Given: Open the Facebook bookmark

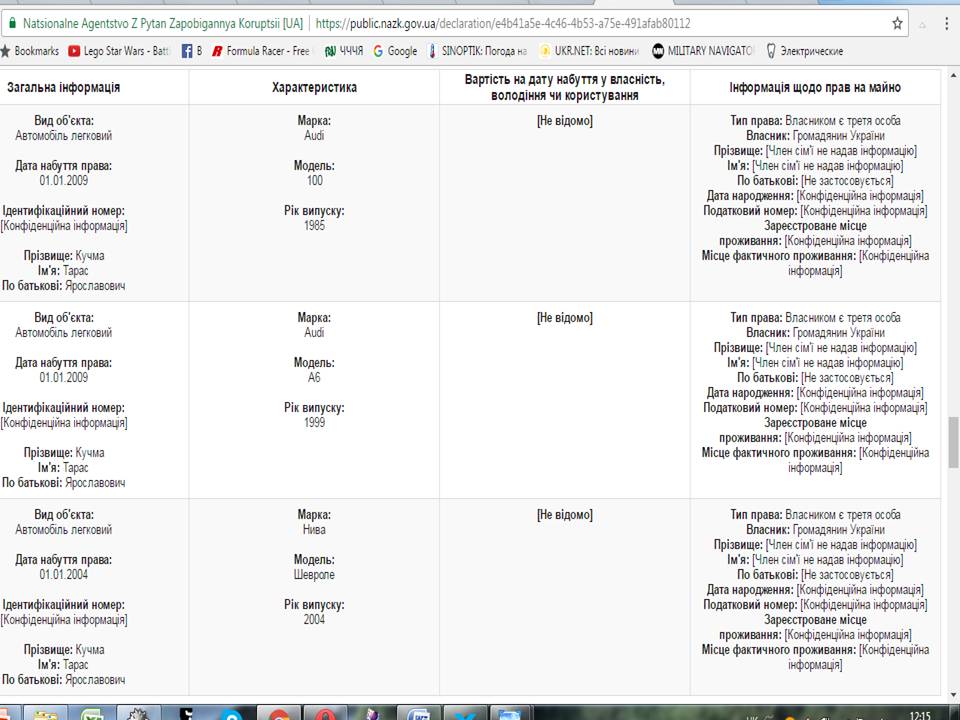Looking at the screenshot, I should point(192,51).
